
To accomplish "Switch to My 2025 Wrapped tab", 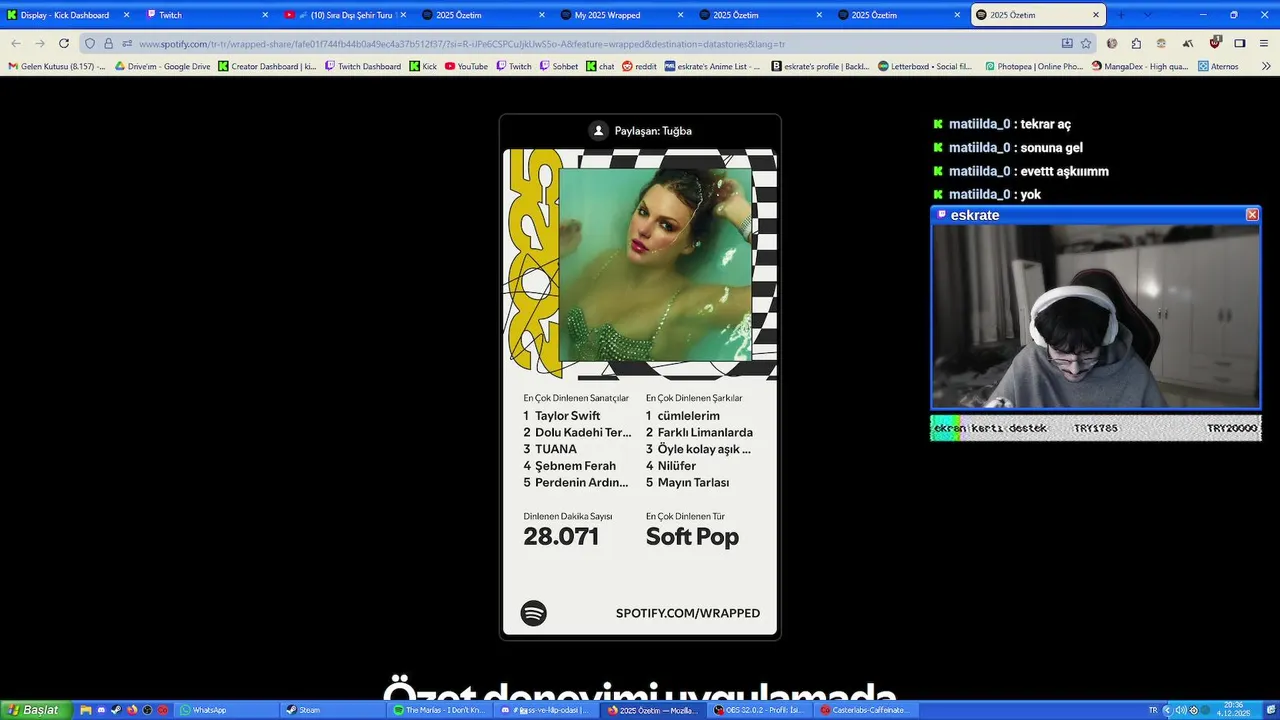I will coord(621,15).
